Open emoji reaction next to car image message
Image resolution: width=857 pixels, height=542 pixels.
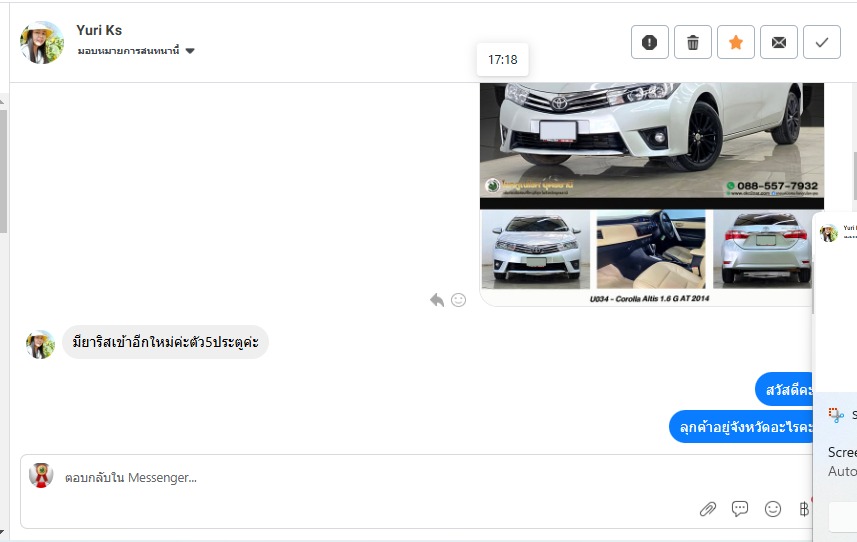pos(459,300)
